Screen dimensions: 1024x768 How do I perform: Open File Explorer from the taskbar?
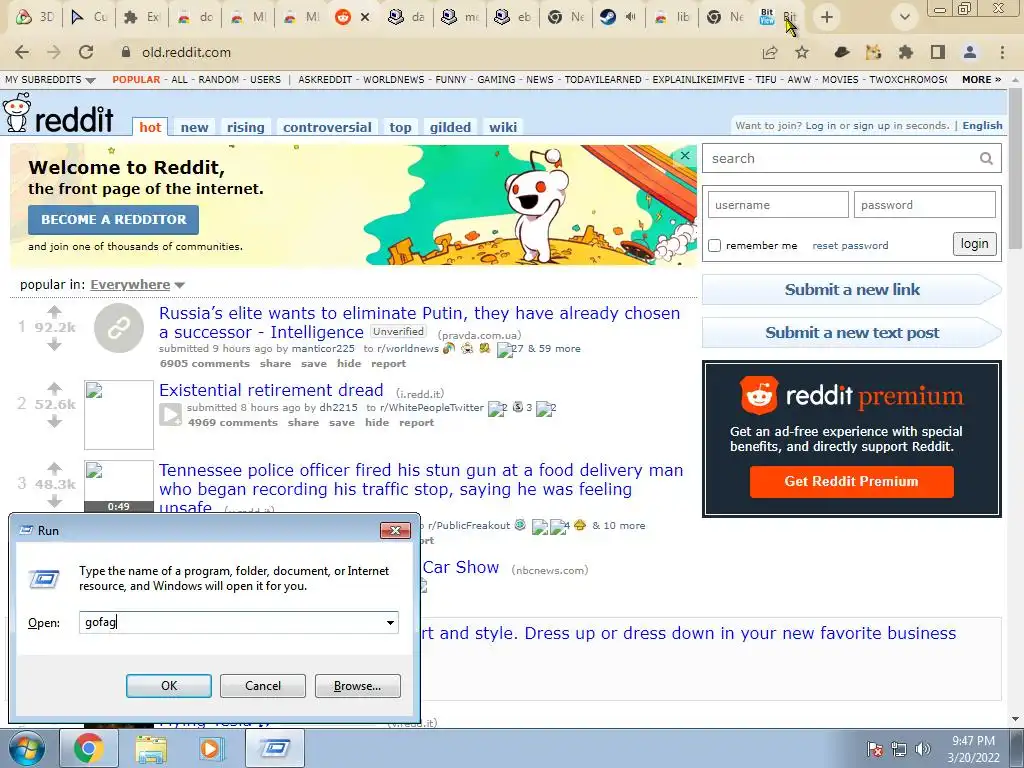click(151, 749)
